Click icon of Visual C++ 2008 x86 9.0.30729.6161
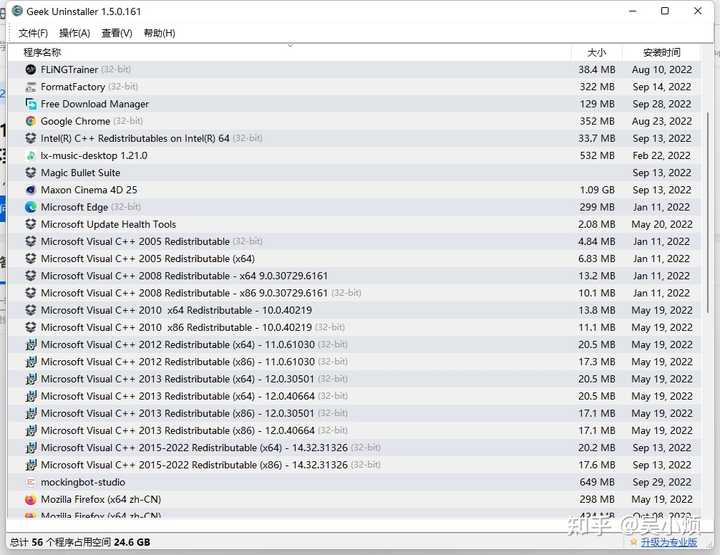 31,293
